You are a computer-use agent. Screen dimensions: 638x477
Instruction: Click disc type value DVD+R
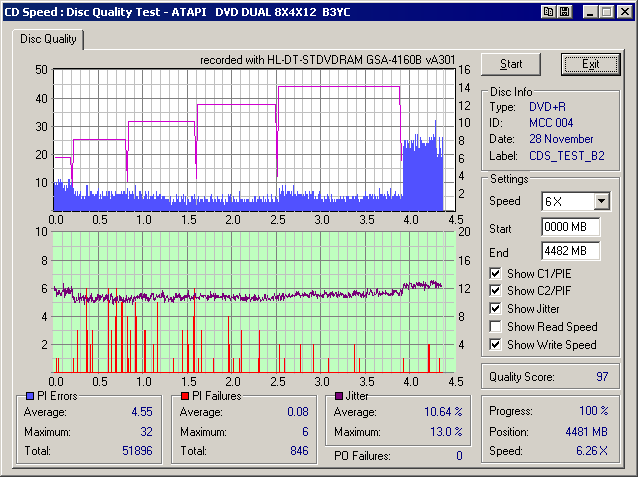pos(547,107)
